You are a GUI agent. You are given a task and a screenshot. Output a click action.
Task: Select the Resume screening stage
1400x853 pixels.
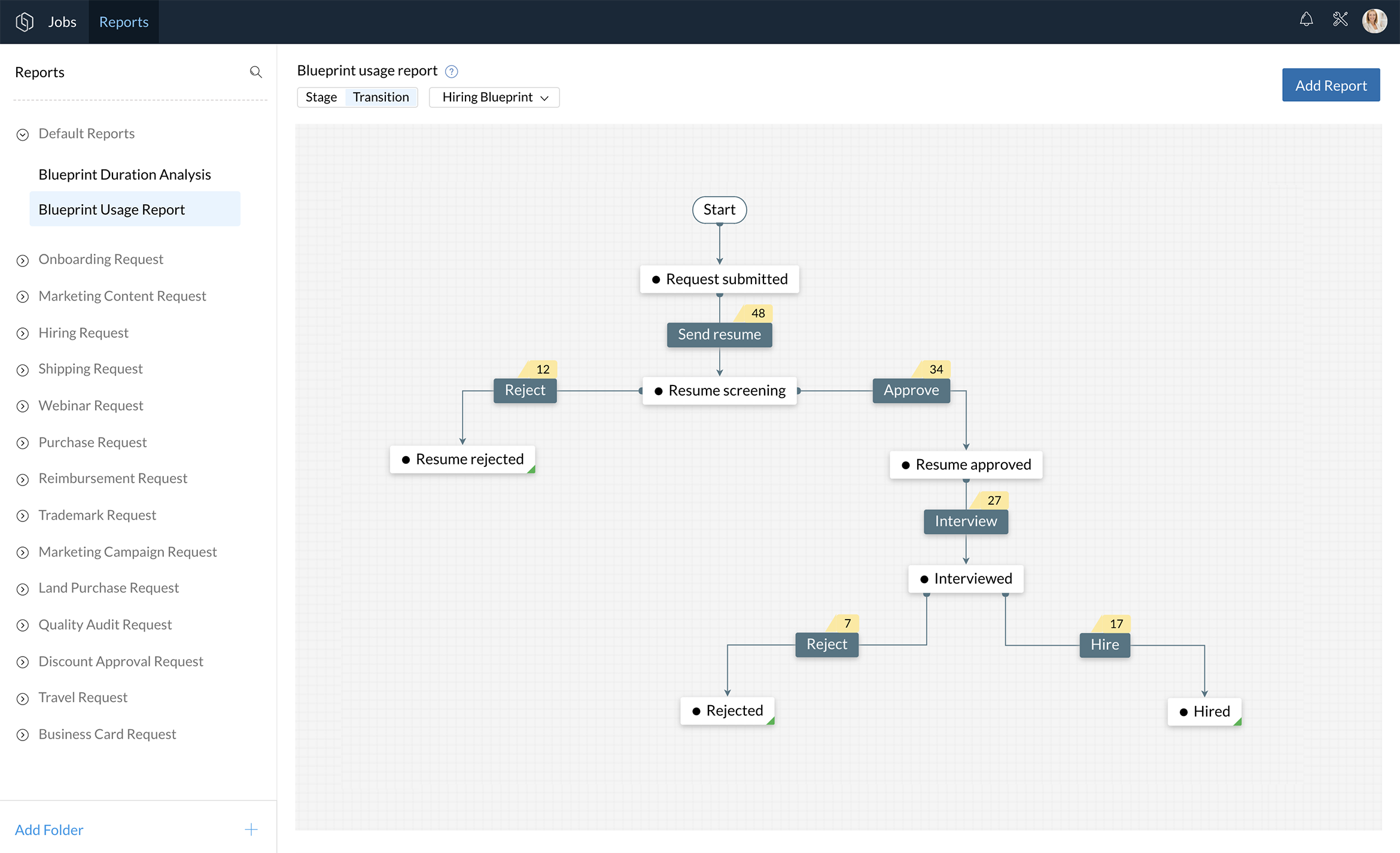pos(720,390)
